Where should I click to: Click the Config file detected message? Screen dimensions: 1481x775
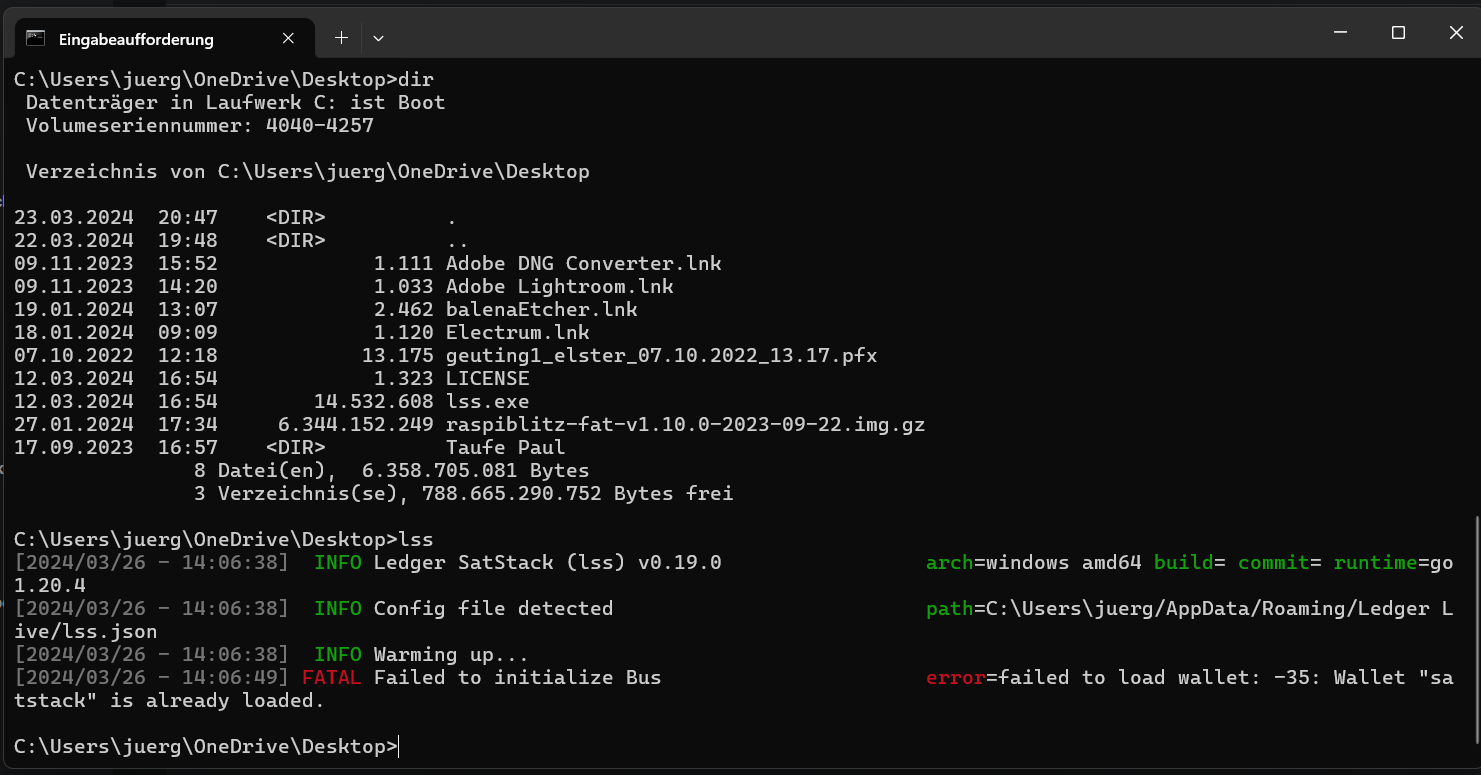point(494,609)
